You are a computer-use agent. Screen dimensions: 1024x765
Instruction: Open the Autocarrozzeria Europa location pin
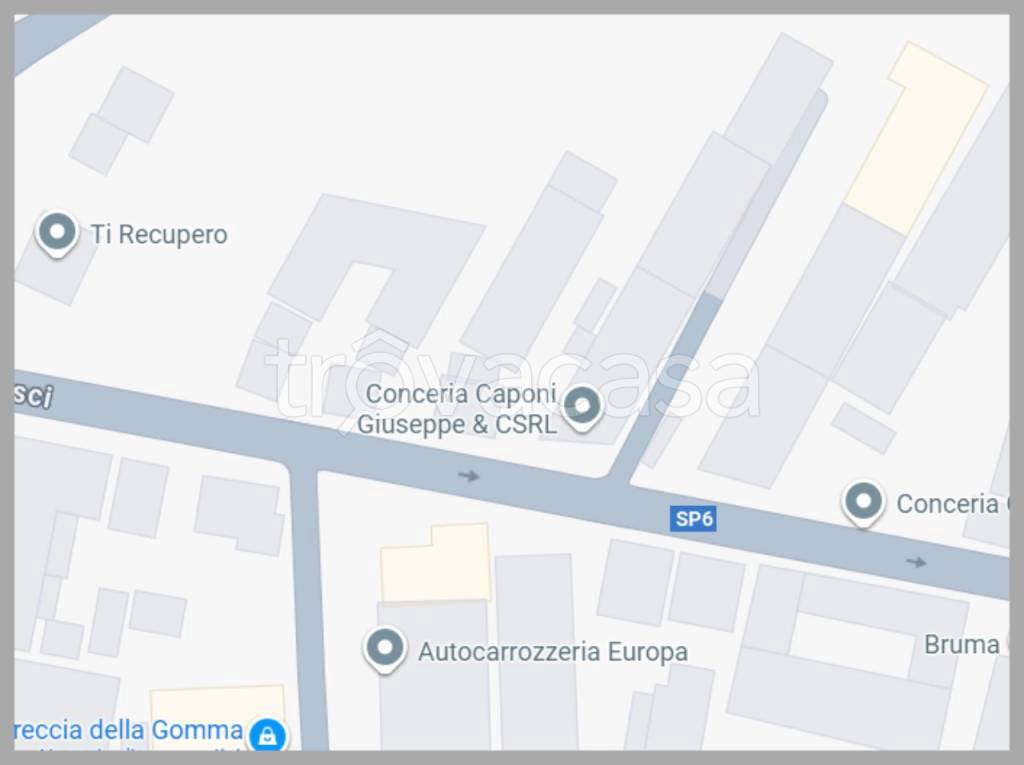(x=385, y=649)
